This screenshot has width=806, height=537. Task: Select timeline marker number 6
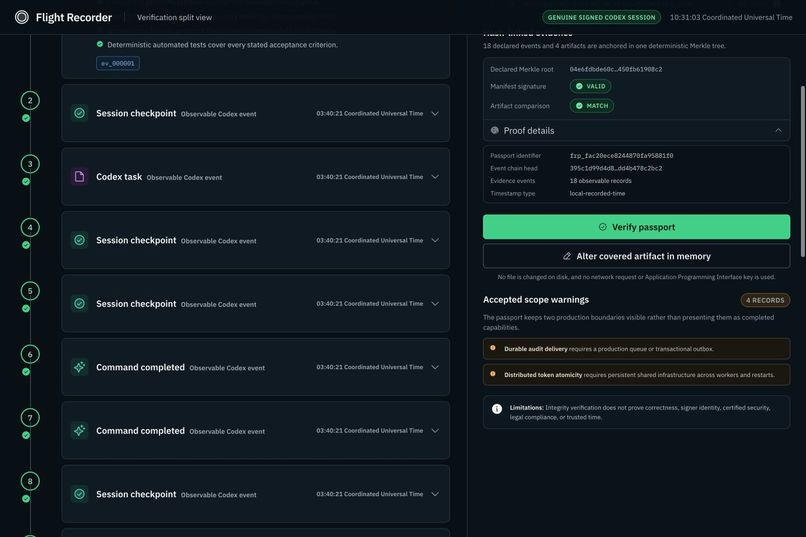click(x=30, y=354)
